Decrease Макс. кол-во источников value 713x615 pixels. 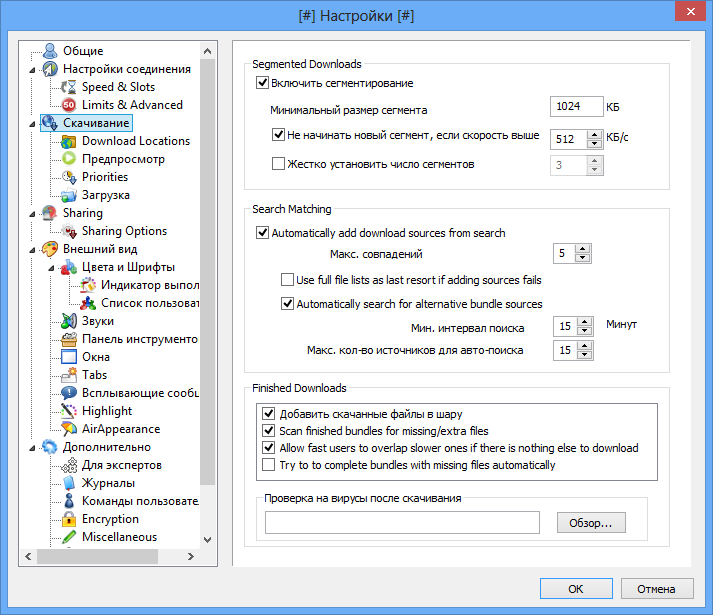point(584,355)
